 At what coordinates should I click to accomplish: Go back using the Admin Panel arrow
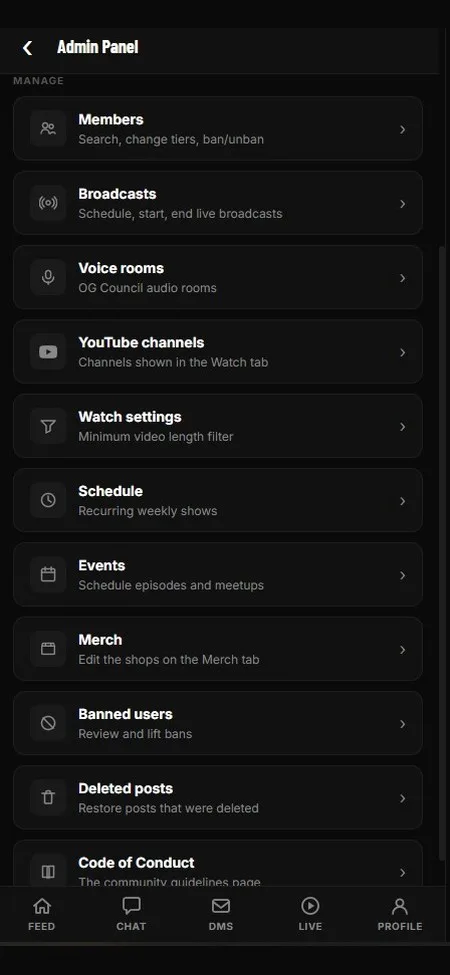(x=27, y=48)
